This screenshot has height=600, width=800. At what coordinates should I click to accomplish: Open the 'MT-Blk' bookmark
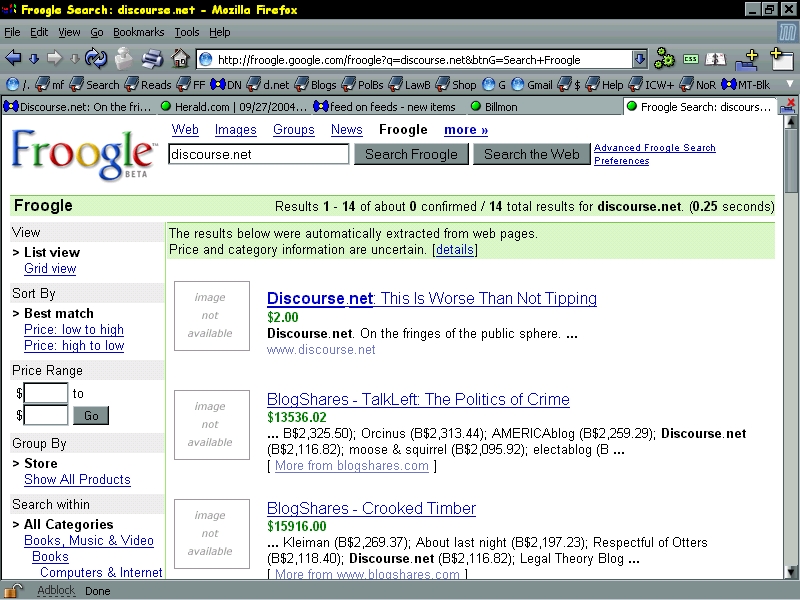click(746, 85)
